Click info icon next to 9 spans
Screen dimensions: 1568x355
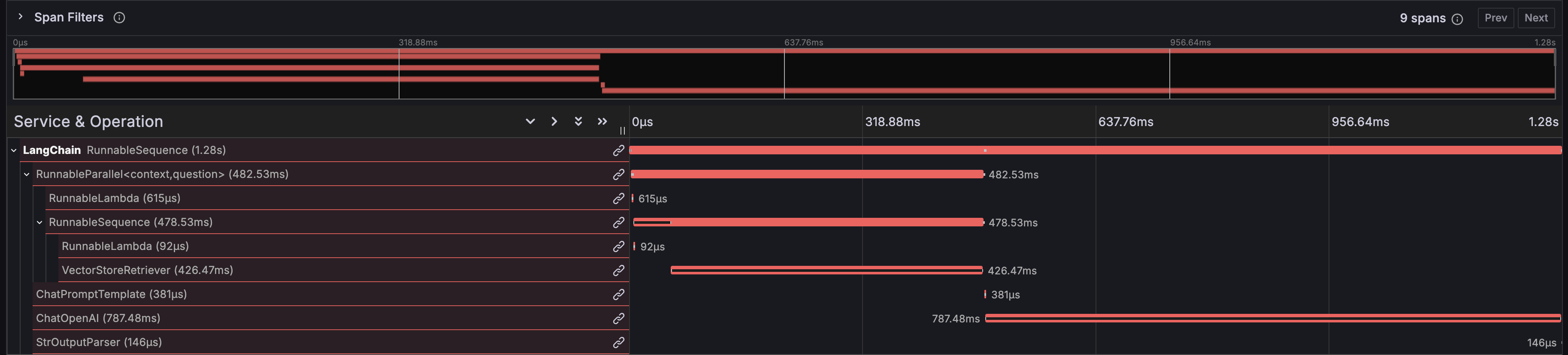(x=1457, y=19)
